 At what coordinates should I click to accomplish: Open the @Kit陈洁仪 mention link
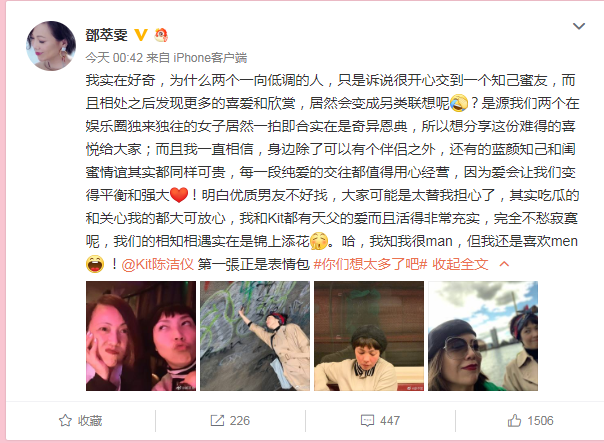(x=158, y=264)
